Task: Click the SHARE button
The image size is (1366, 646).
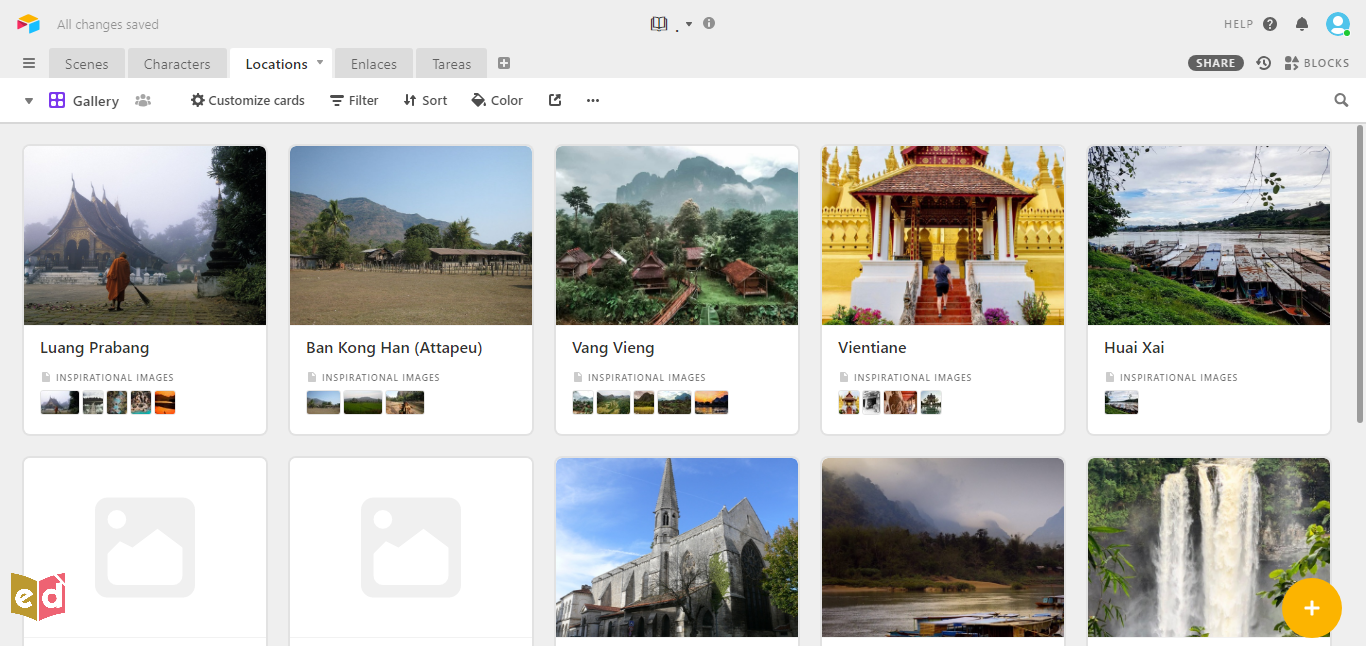Action: coord(1215,63)
